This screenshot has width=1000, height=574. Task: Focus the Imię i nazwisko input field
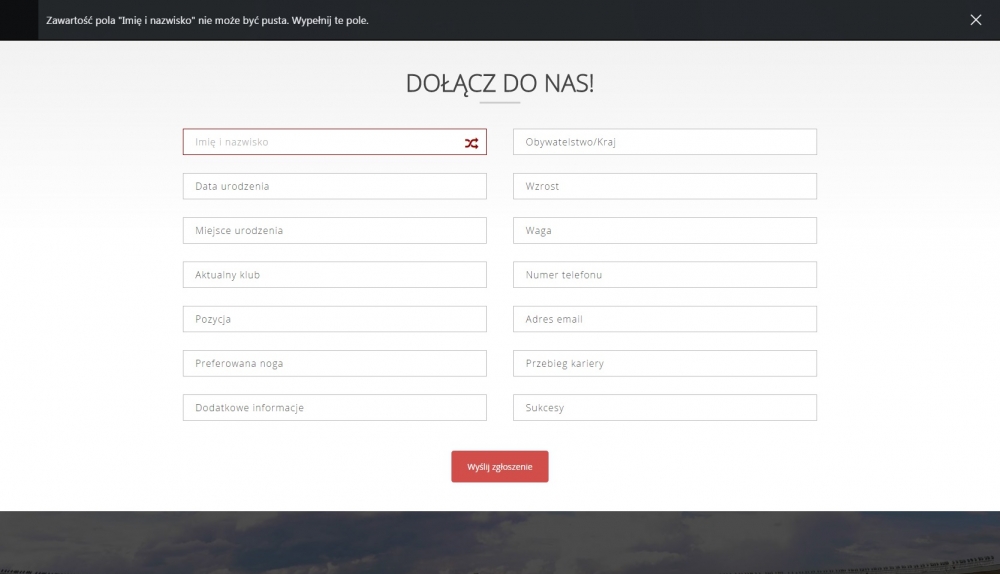[x=334, y=142]
